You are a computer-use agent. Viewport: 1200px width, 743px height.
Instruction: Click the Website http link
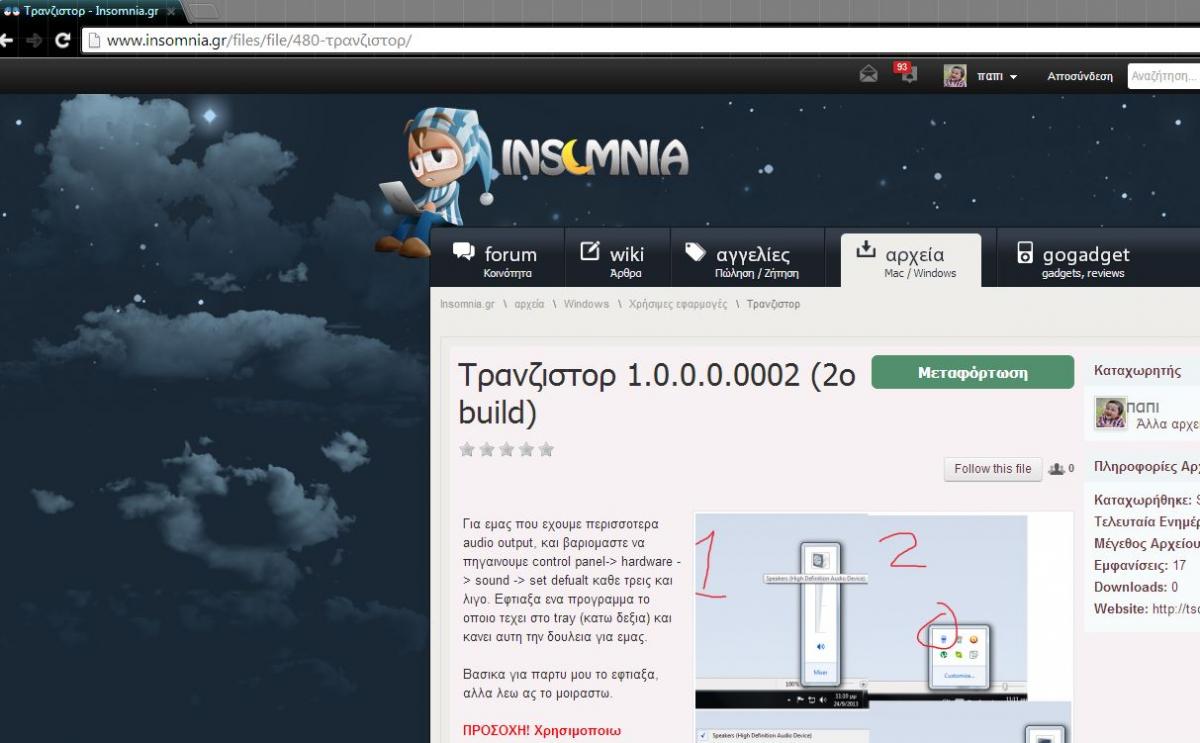coord(1176,609)
